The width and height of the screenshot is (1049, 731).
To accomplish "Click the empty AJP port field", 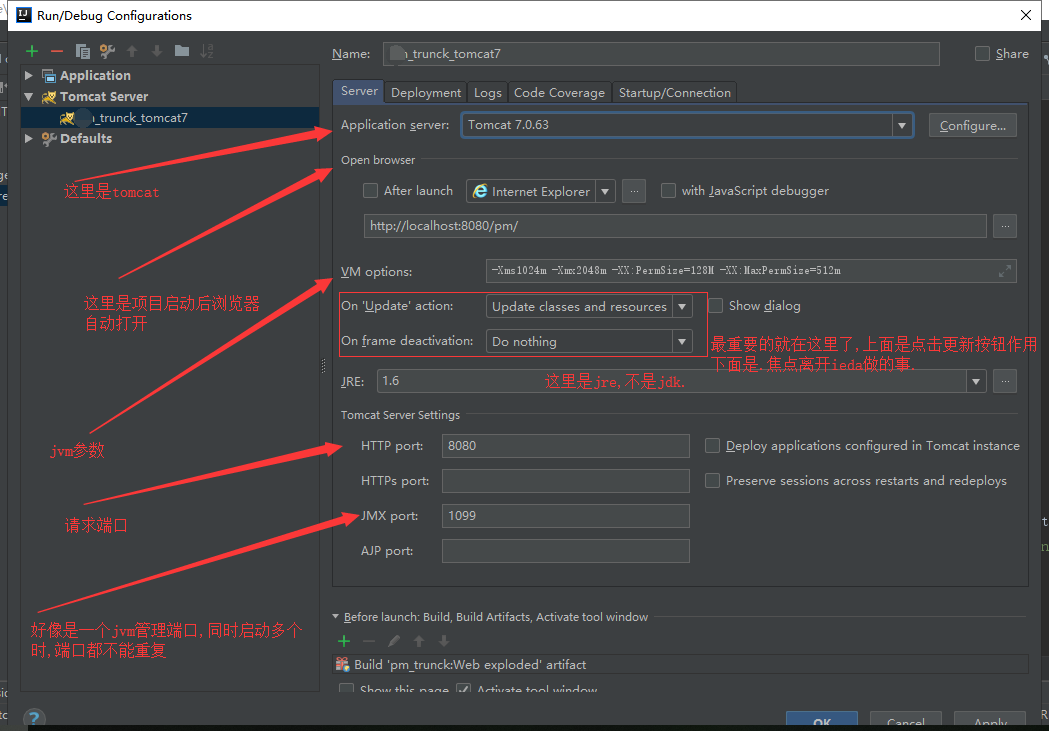I will point(565,551).
